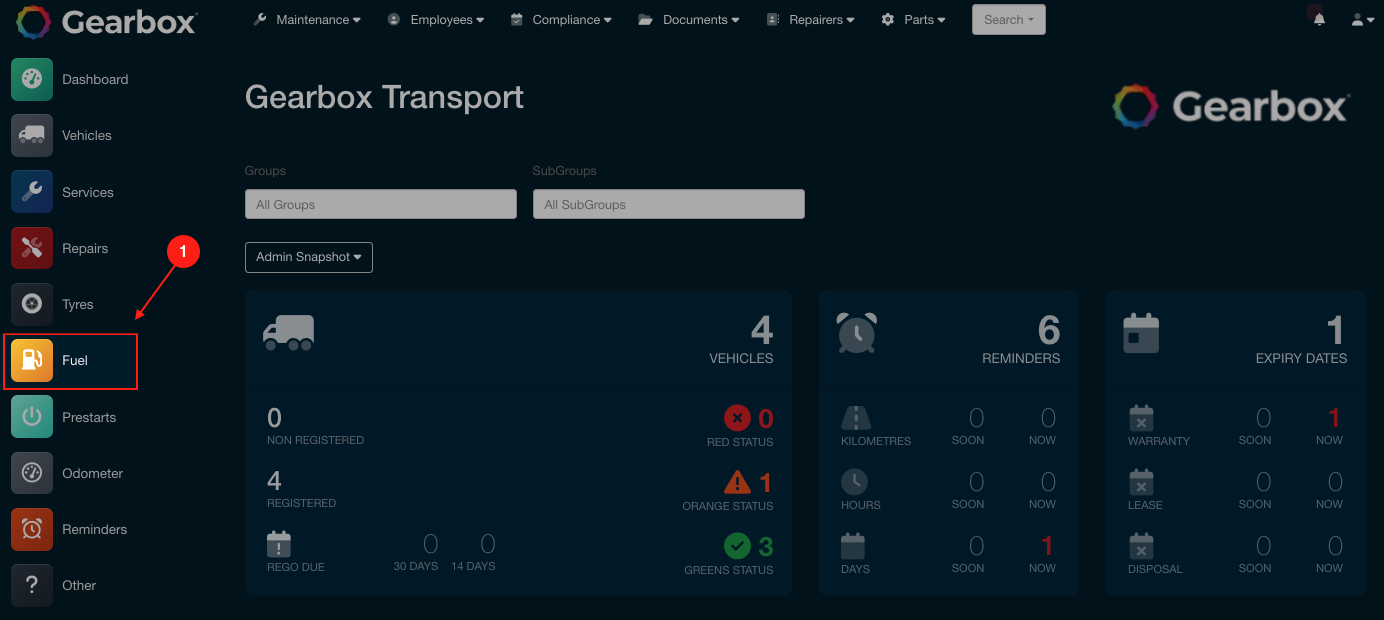Open the 4 Vehicles total count
Screen dimensions: 1384x620
[762, 330]
